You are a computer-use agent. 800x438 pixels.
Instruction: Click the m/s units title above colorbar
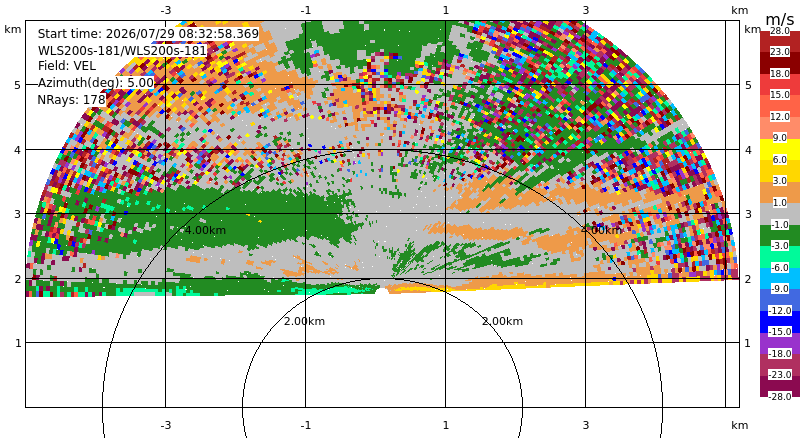(x=780, y=19)
